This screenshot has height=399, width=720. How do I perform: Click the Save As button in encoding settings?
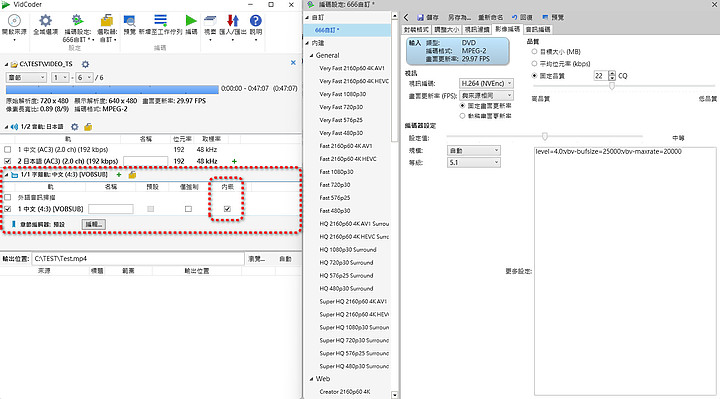pyautogui.click(x=459, y=17)
